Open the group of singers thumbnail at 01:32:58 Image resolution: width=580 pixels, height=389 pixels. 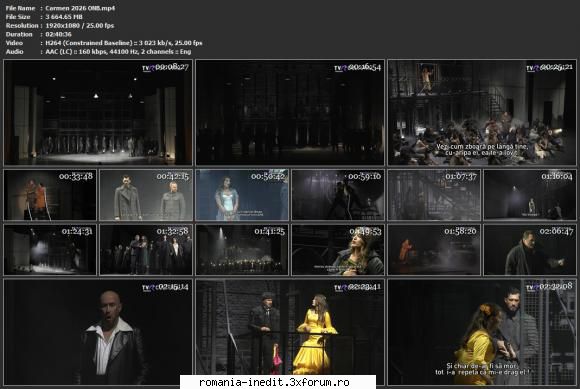pyautogui.click(x=146, y=250)
